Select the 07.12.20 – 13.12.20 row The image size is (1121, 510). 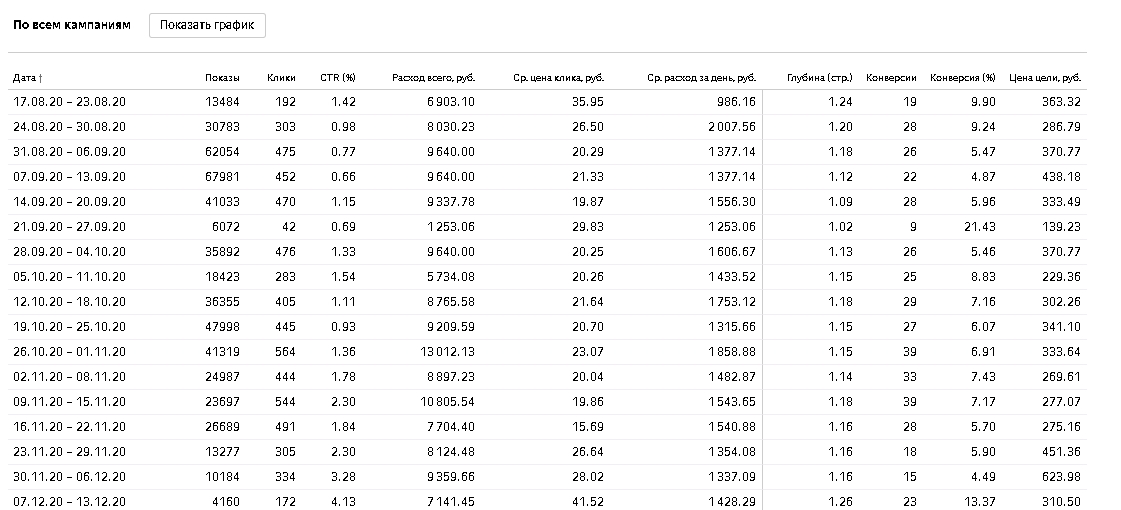pos(547,500)
